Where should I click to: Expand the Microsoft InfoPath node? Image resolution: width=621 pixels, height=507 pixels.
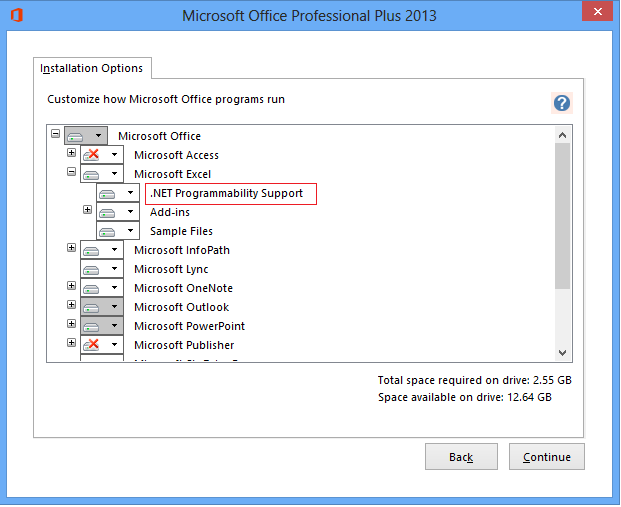(x=71, y=248)
